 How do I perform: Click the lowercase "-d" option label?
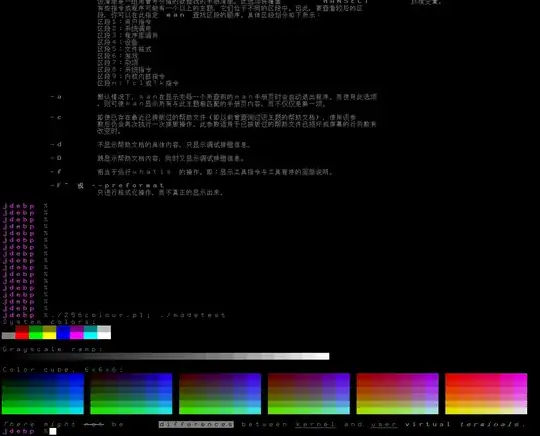pos(56,145)
